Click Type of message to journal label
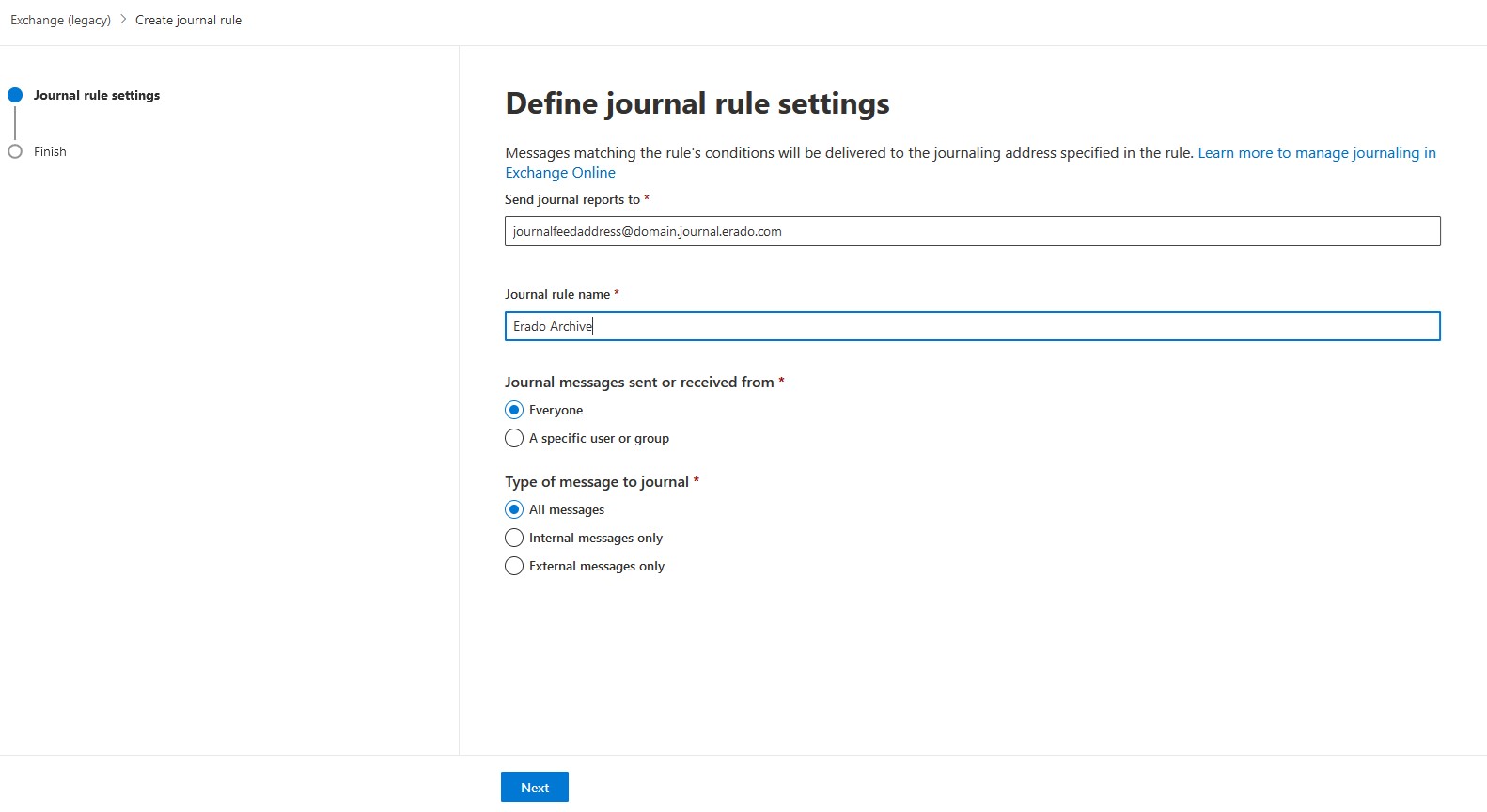 pyautogui.click(x=597, y=481)
